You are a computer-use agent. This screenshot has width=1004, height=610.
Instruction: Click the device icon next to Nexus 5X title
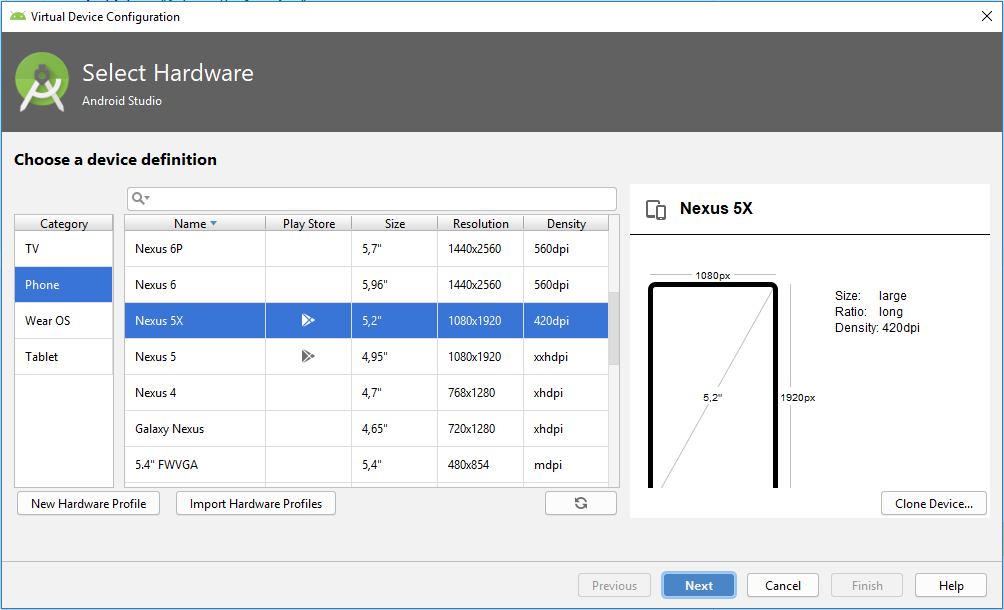click(x=656, y=209)
